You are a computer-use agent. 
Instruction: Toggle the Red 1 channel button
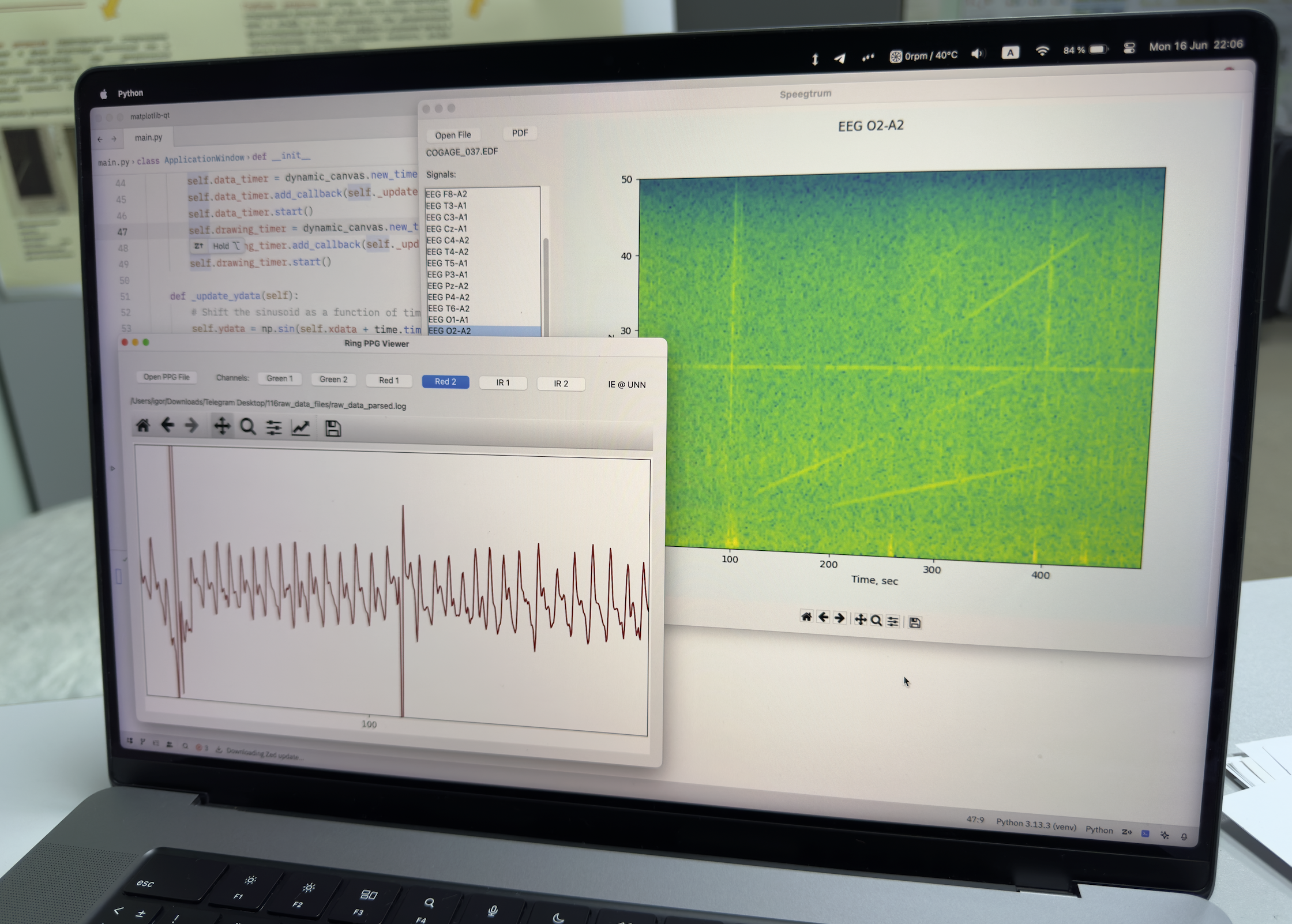point(389,380)
